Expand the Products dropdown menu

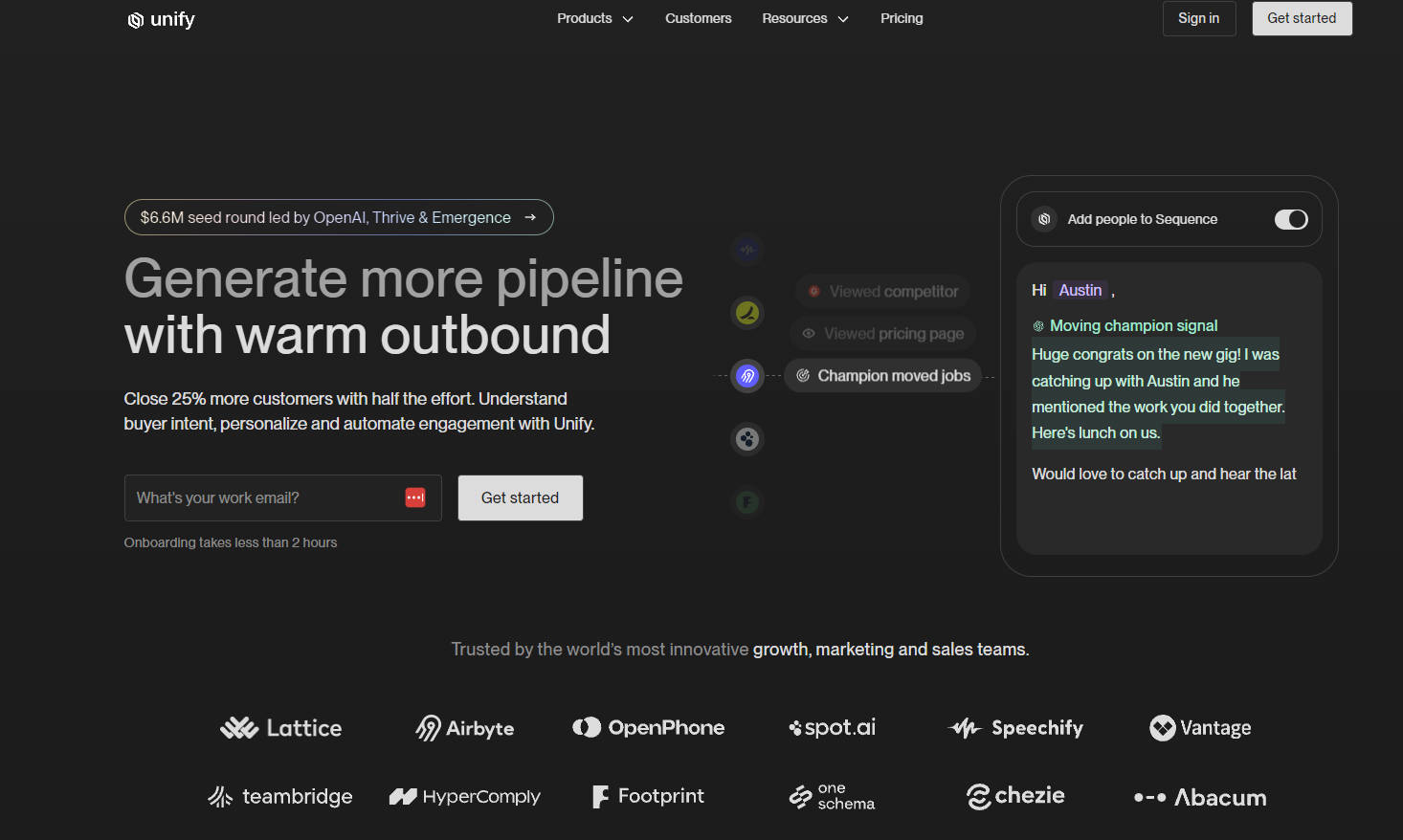(594, 18)
